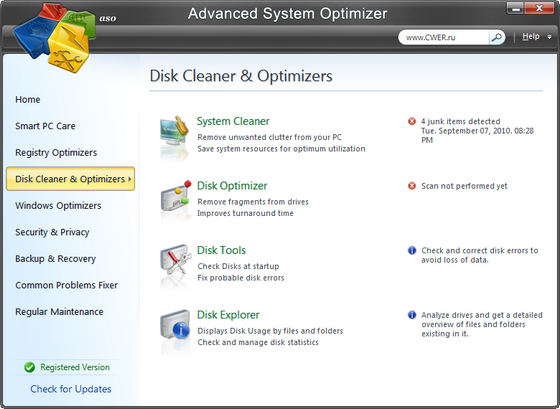Open the Security & Privacy section
Image resolution: width=560 pixels, height=409 pixels.
52,232
